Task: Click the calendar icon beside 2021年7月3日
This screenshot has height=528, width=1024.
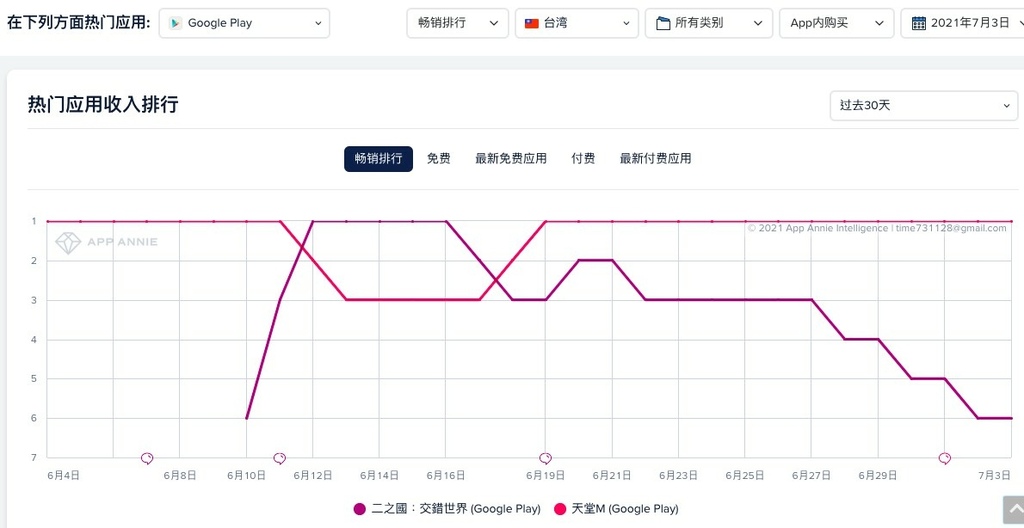Action: (919, 23)
